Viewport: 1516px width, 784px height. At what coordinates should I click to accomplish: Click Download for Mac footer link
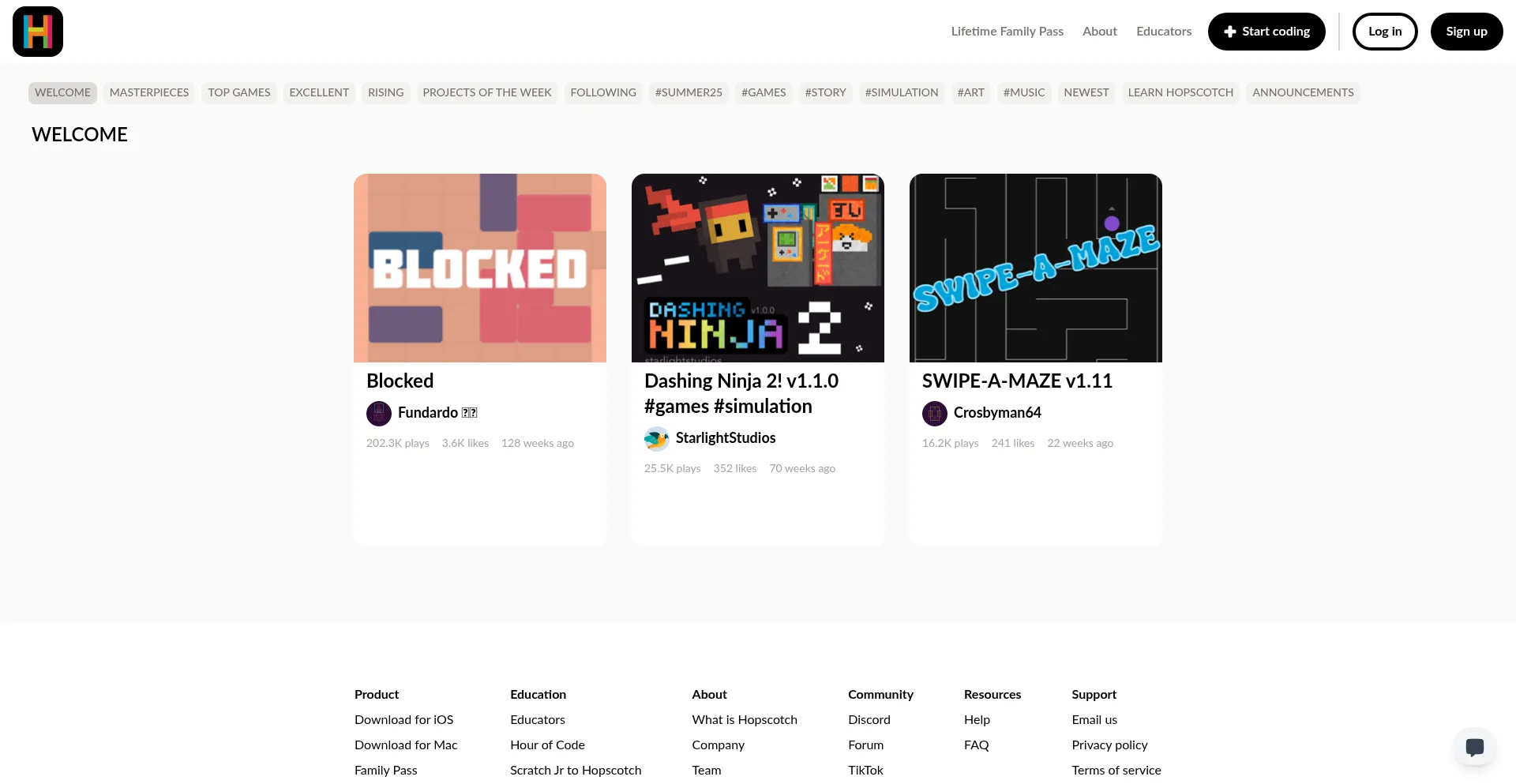tap(406, 745)
